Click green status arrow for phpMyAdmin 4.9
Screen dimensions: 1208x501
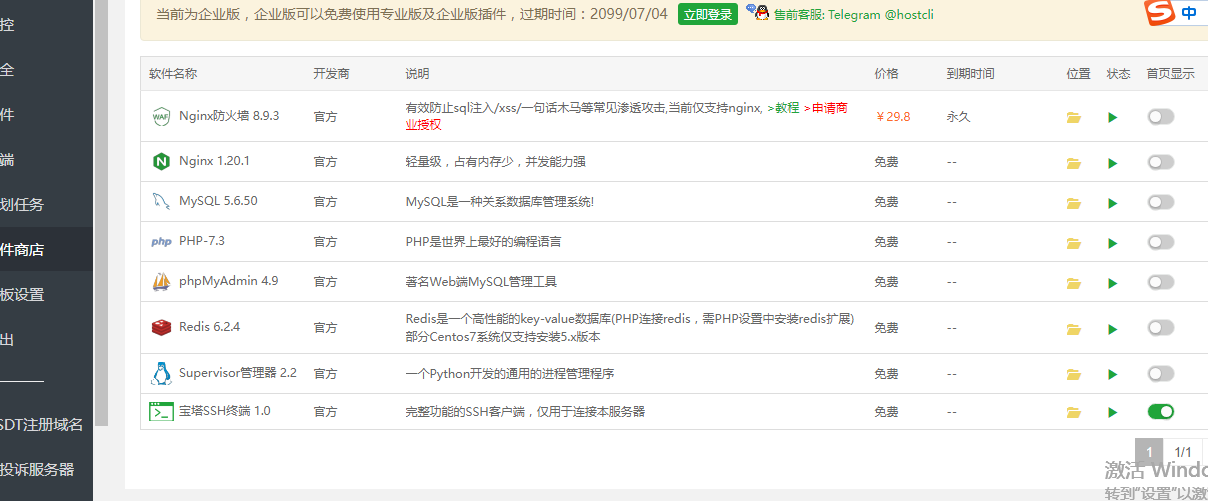1113,283
